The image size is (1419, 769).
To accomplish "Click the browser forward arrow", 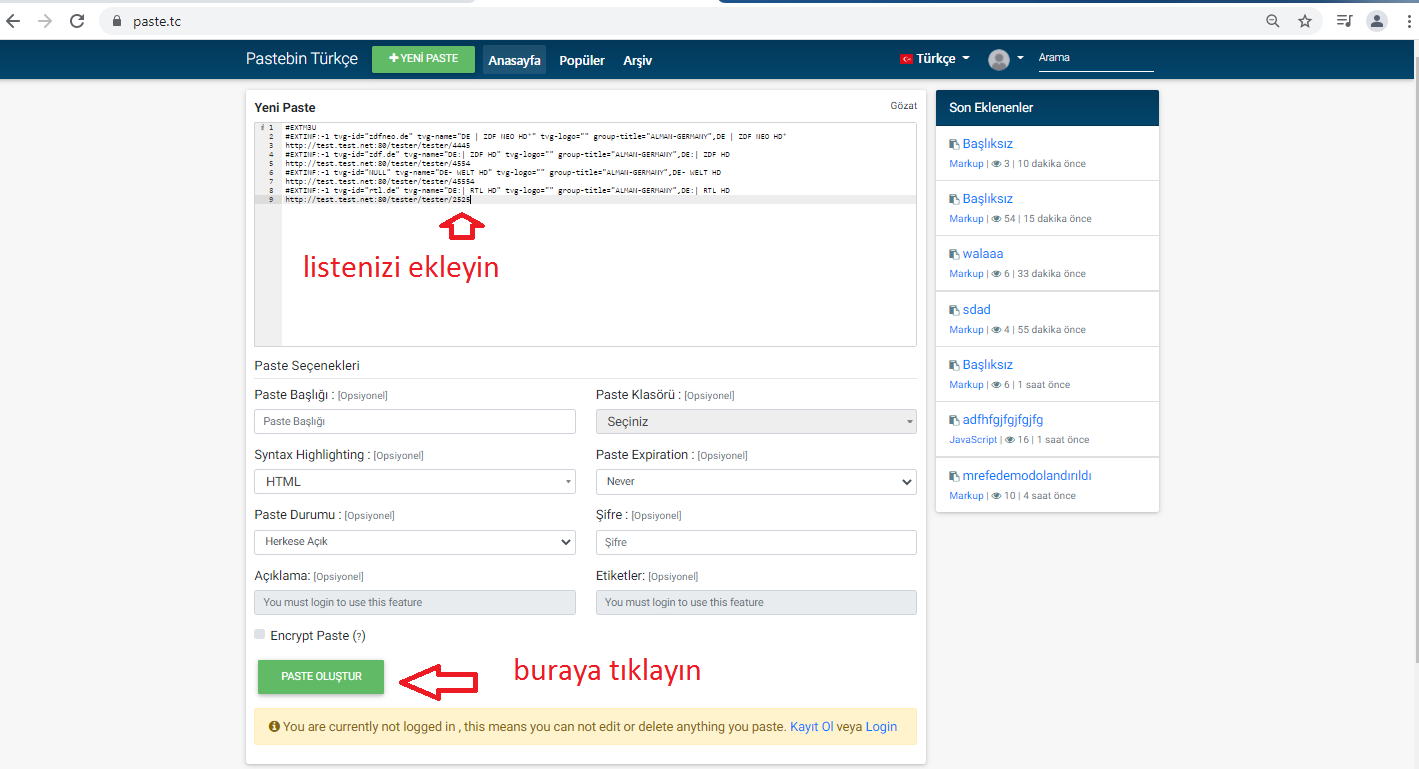I will 44,21.
